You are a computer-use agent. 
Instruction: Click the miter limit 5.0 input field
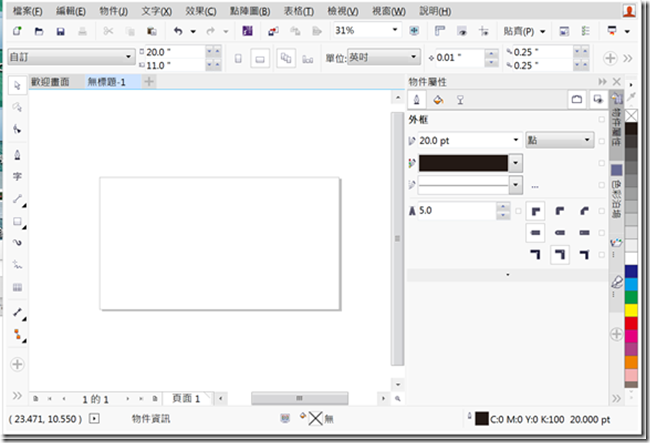[x=457, y=211]
